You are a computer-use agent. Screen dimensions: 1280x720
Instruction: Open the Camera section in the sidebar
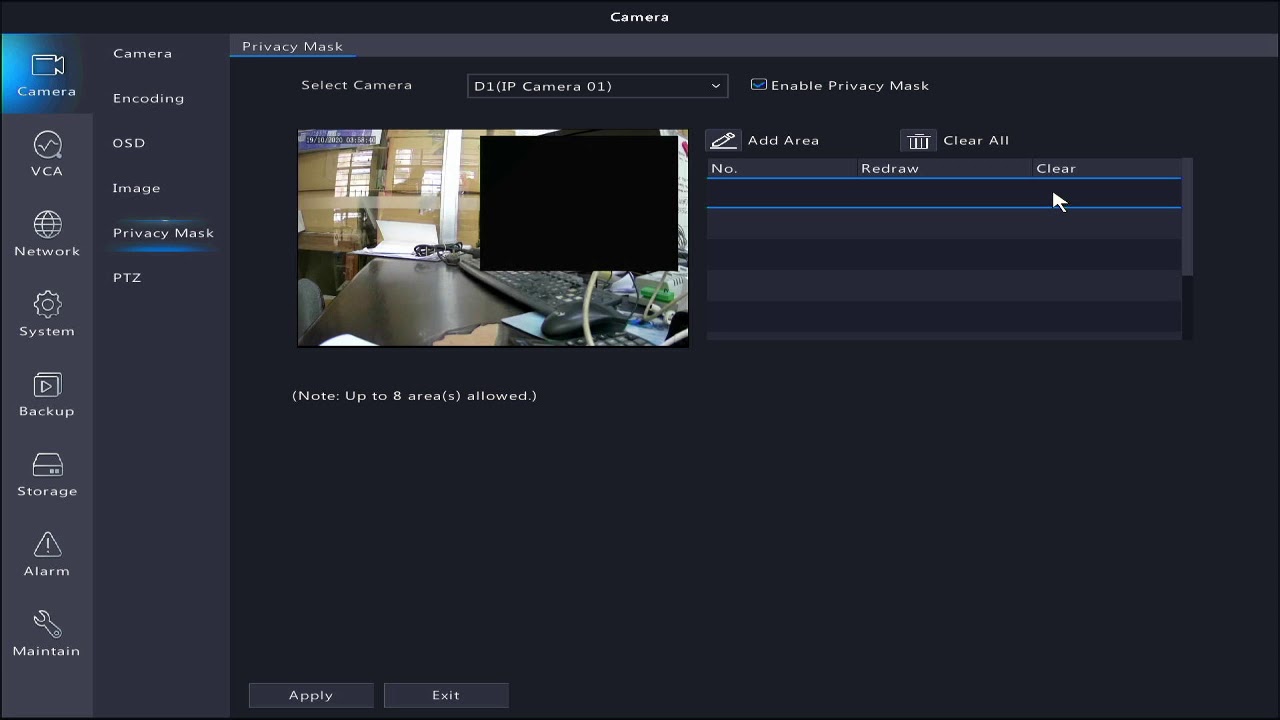[46, 75]
